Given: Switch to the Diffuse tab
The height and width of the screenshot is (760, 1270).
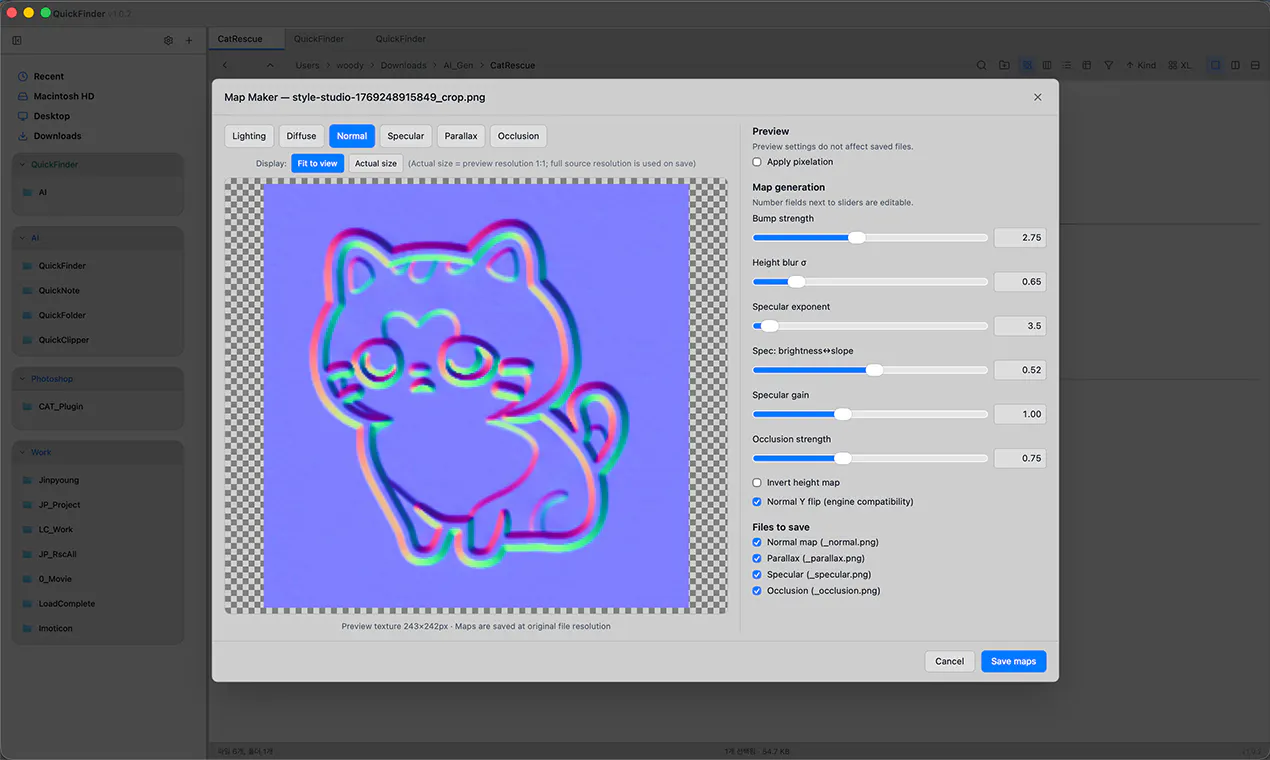Looking at the screenshot, I should pyautogui.click(x=301, y=136).
